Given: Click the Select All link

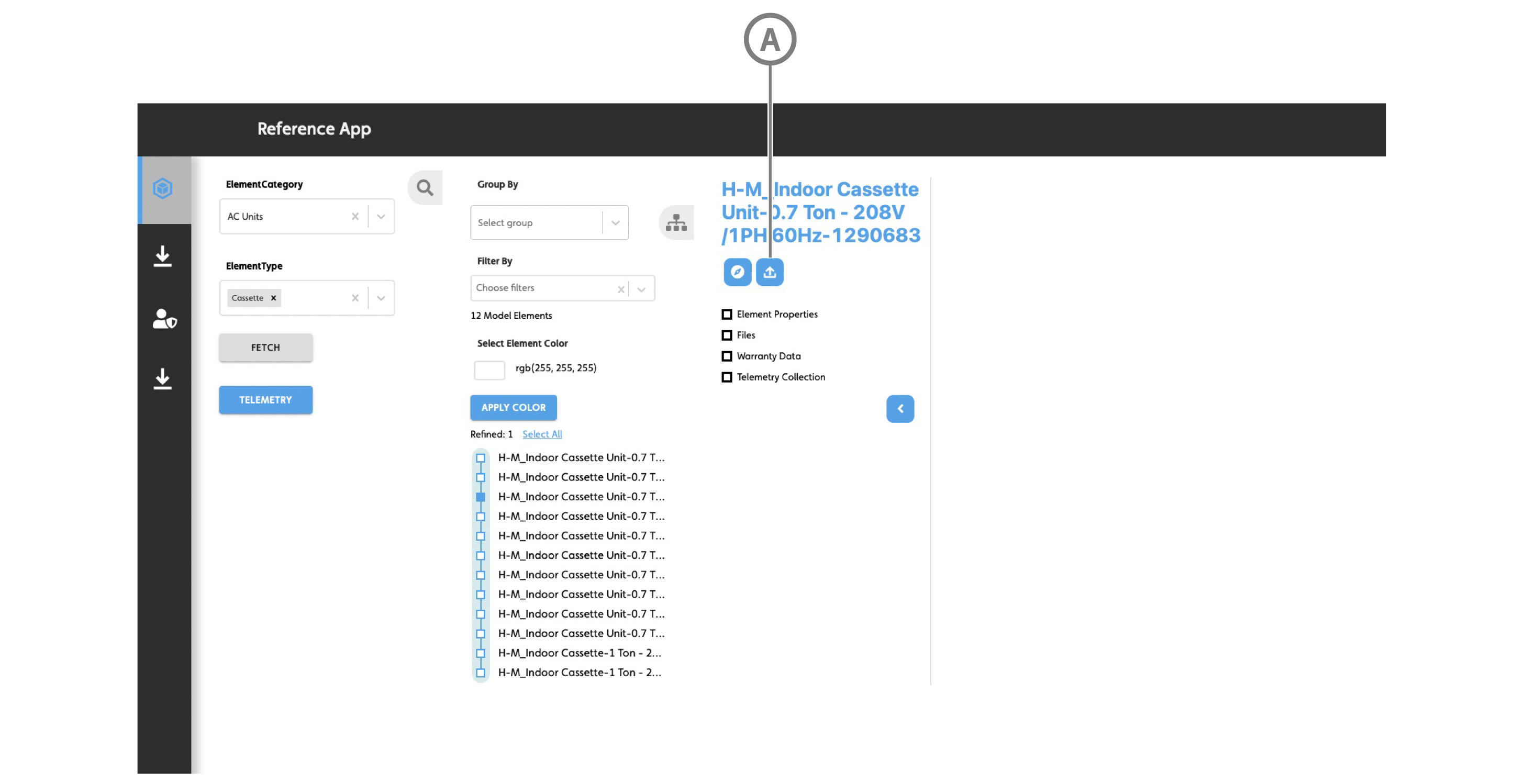Looking at the screenshot, I should click(x=542, y=434).
